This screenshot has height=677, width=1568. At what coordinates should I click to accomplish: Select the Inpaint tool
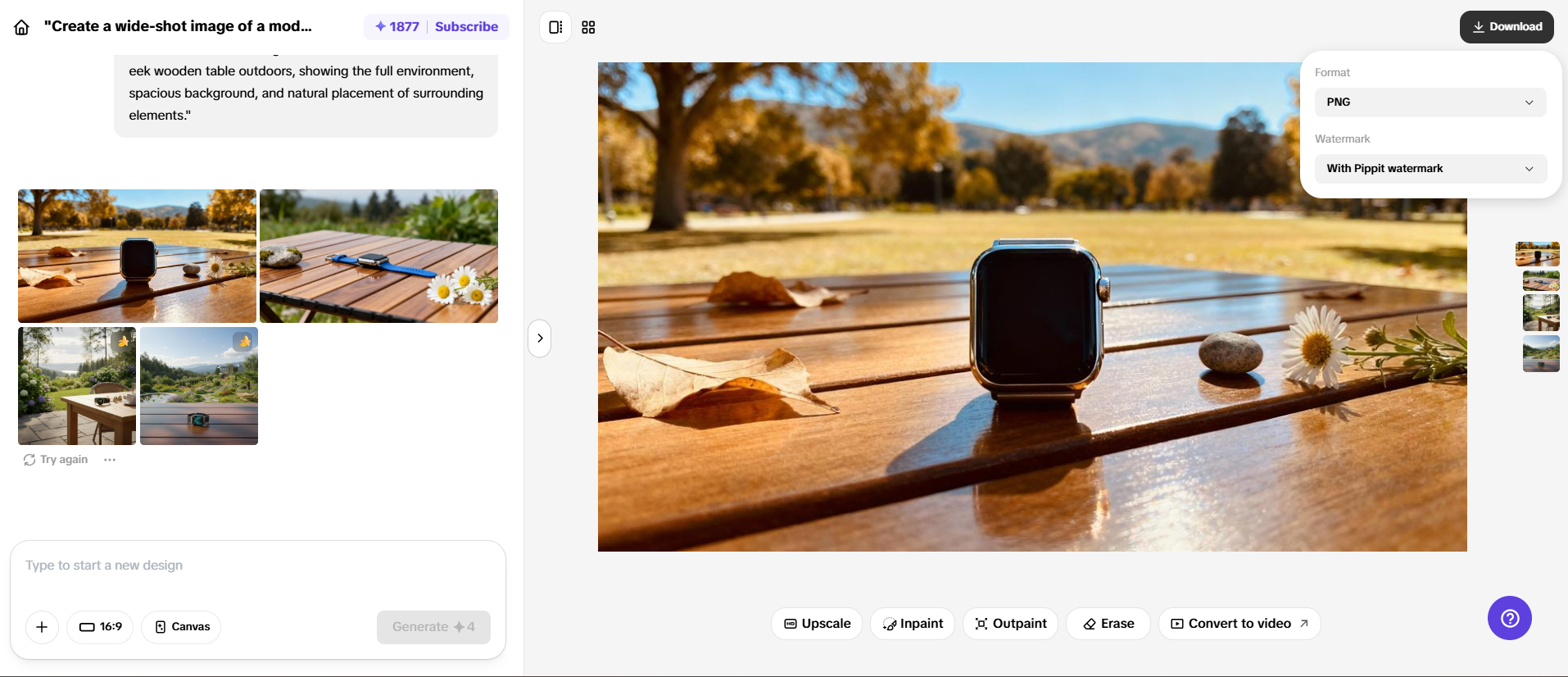[x=913, y=624]
